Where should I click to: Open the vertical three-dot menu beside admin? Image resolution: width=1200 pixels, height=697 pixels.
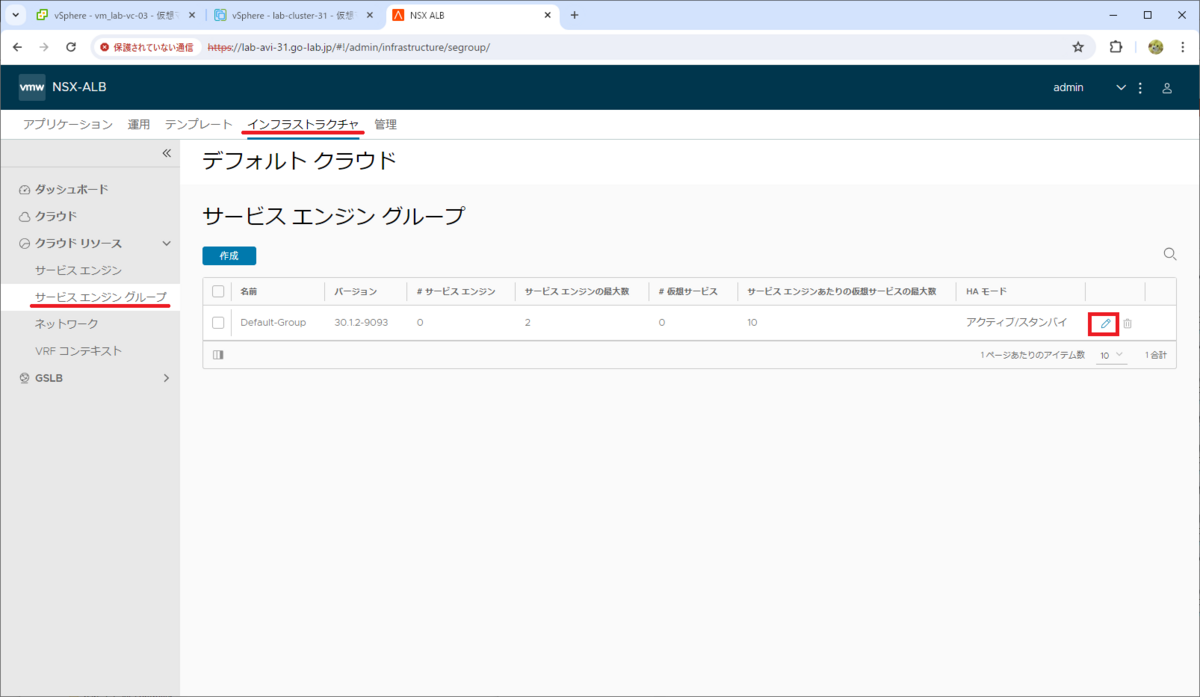coord(1141,88)
